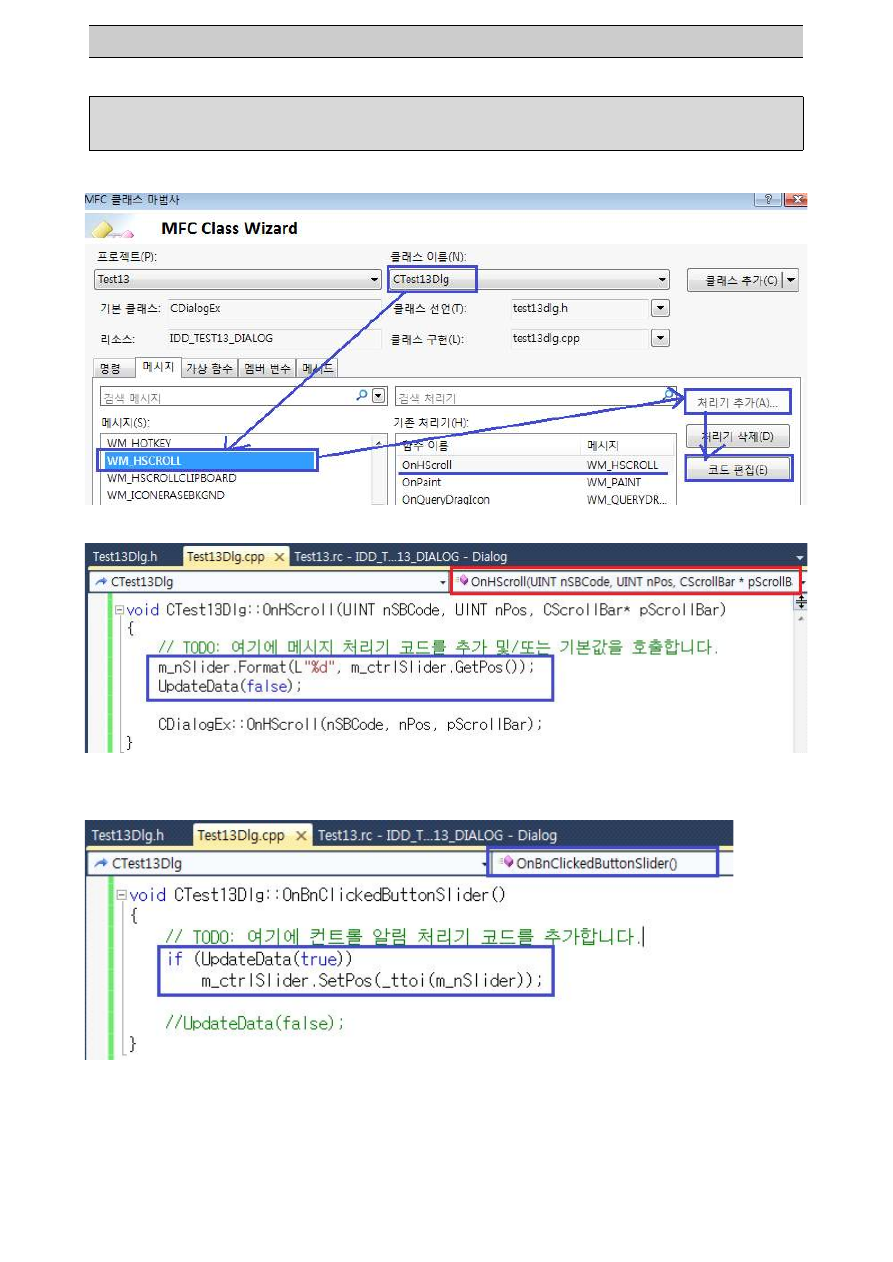Image resolution: width=893 pixels, height=1262 pixels.
Task: Click the help question mark icon in wizard title bar
Action: tap(769, 201)
